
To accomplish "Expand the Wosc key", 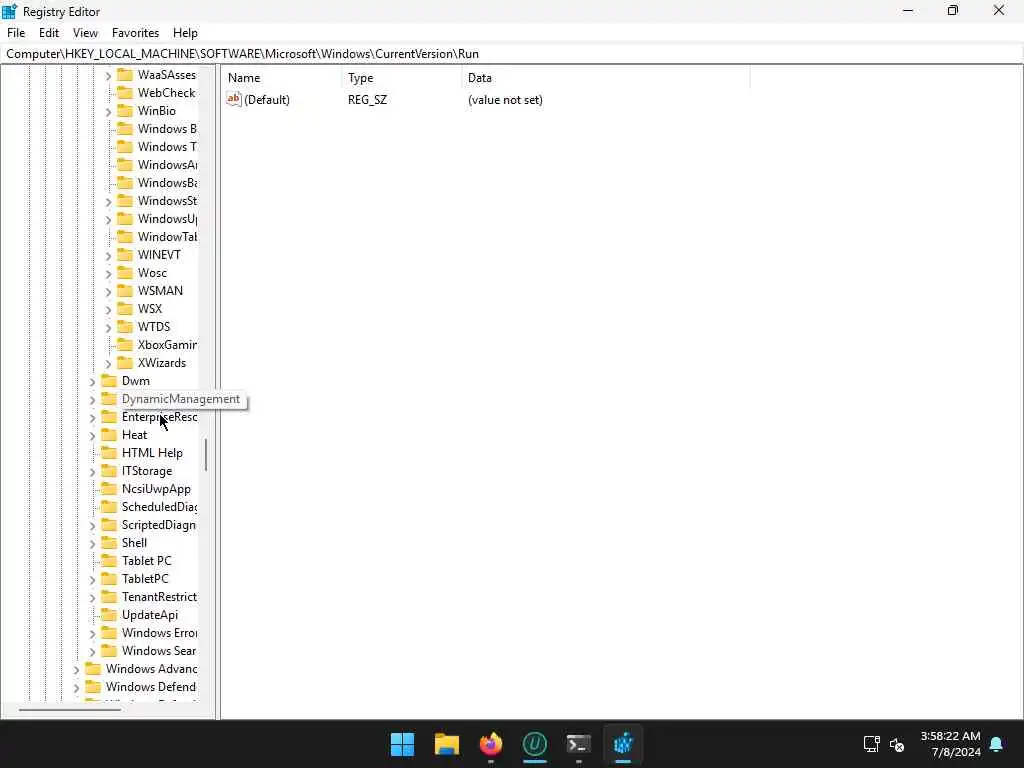I will [x=108, y=274].
